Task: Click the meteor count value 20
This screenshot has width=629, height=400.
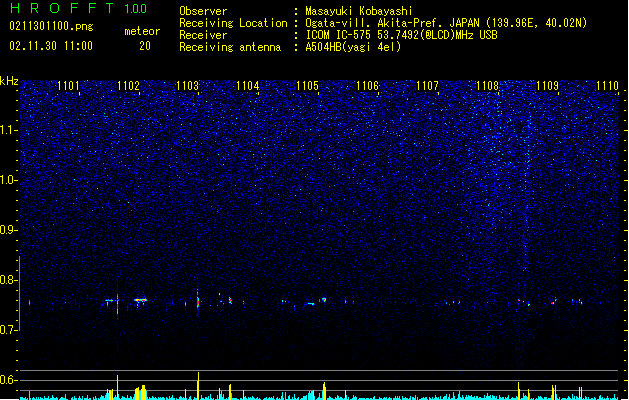Action: [x=145, y=46]
